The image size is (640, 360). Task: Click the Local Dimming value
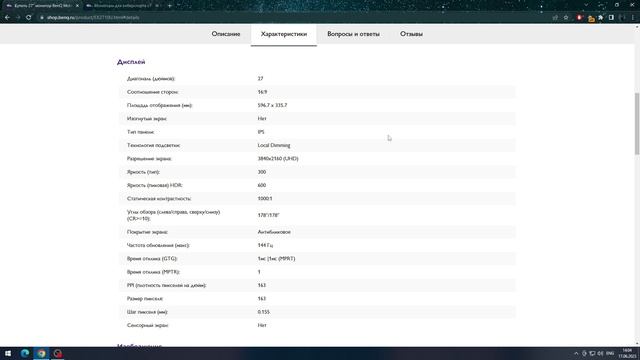[274, 145]
